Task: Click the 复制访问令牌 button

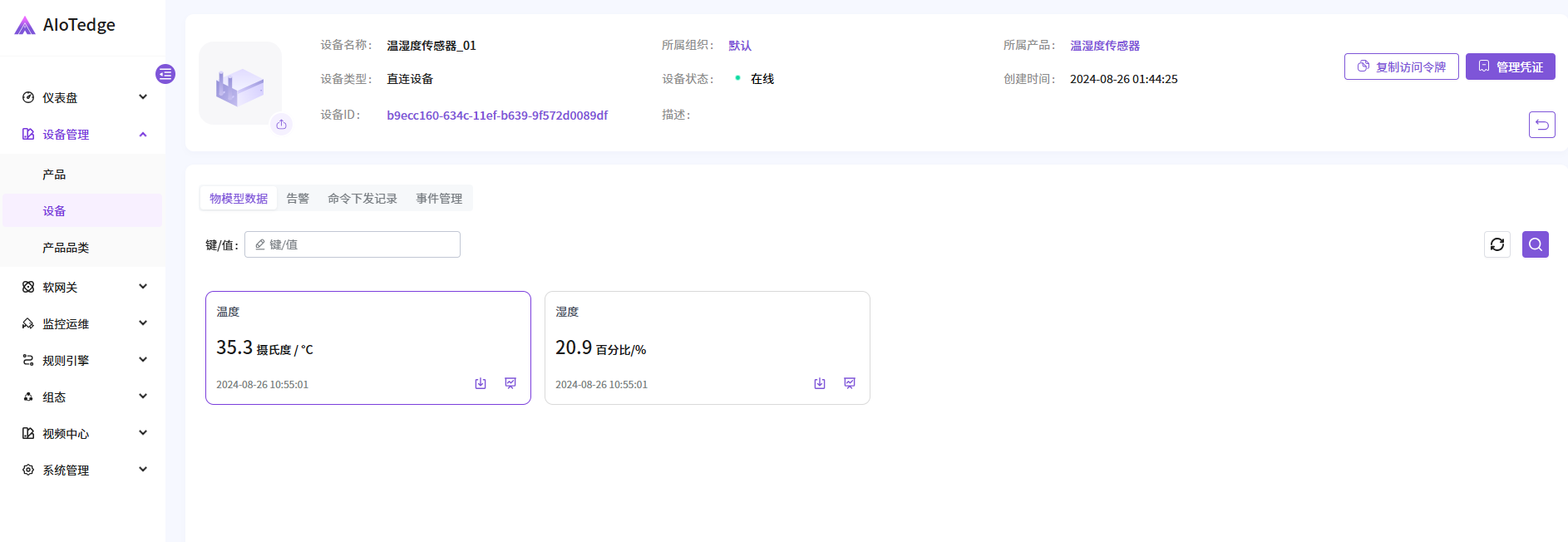Action: pos(1401,67)
